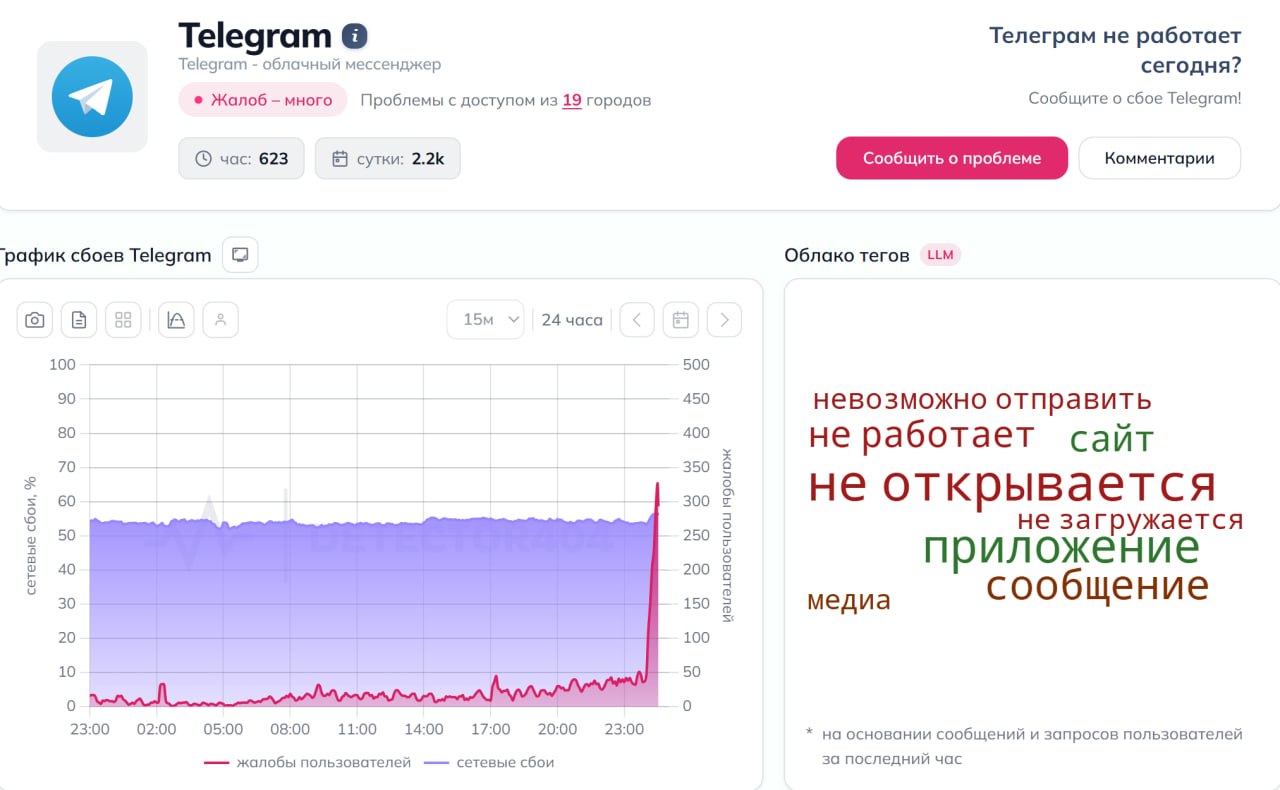Viewport: 1280px width, 790px height.
Task: Click the сутки: 2.2k counter chip
Action: click(387, 158)
